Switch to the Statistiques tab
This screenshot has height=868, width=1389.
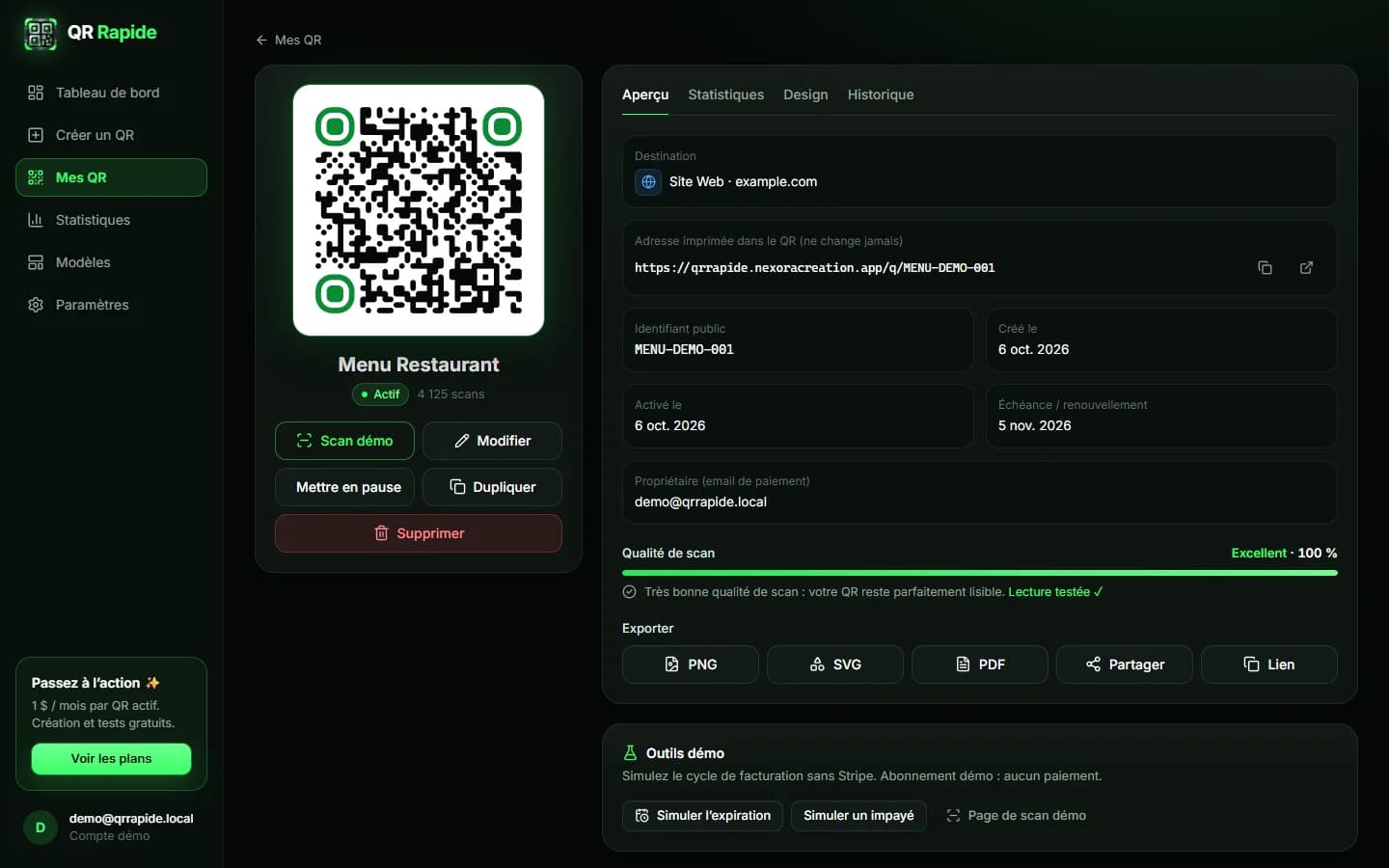coord(725,95)
